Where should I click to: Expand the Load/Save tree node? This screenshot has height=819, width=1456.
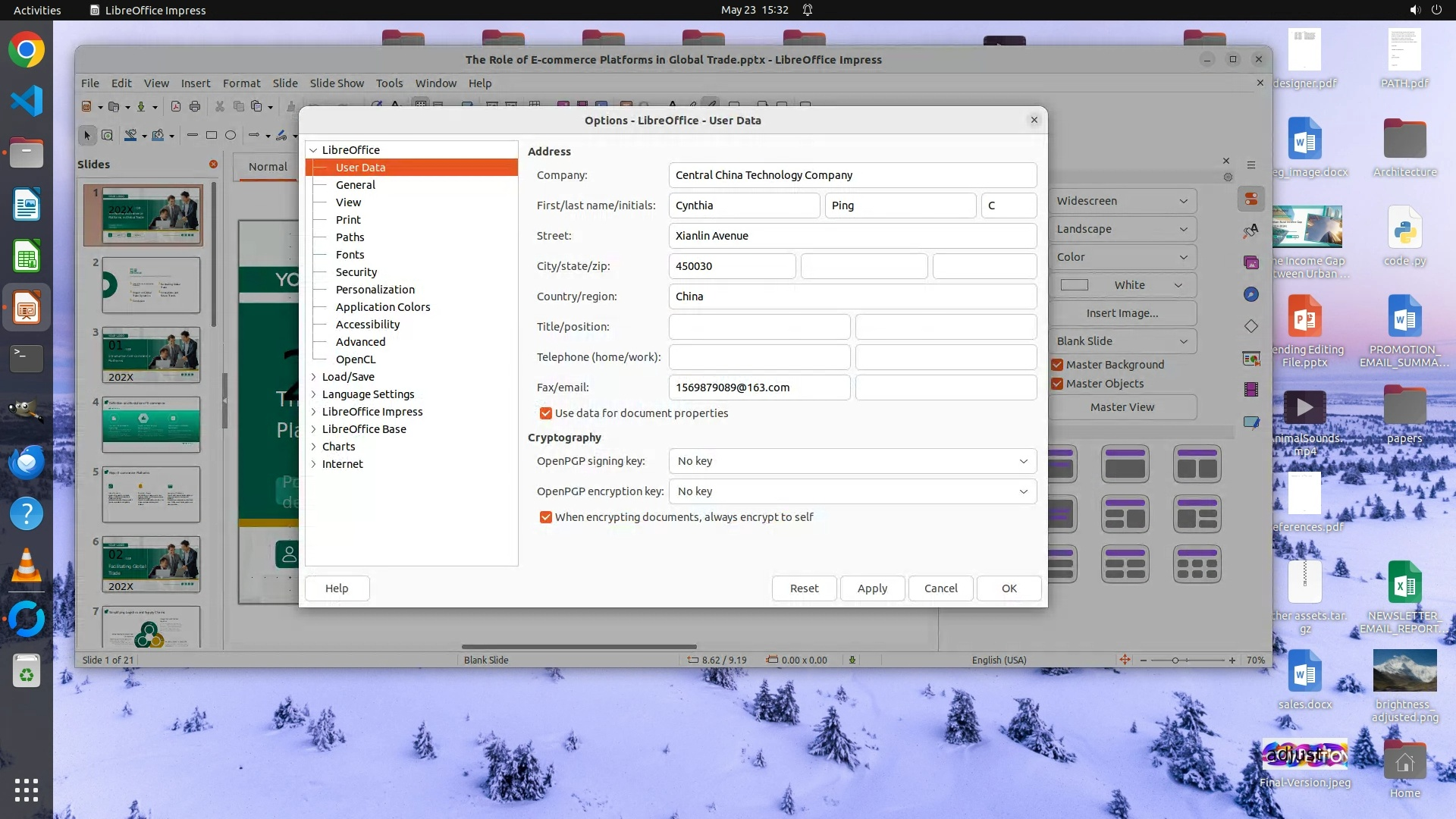pos(314,377)
